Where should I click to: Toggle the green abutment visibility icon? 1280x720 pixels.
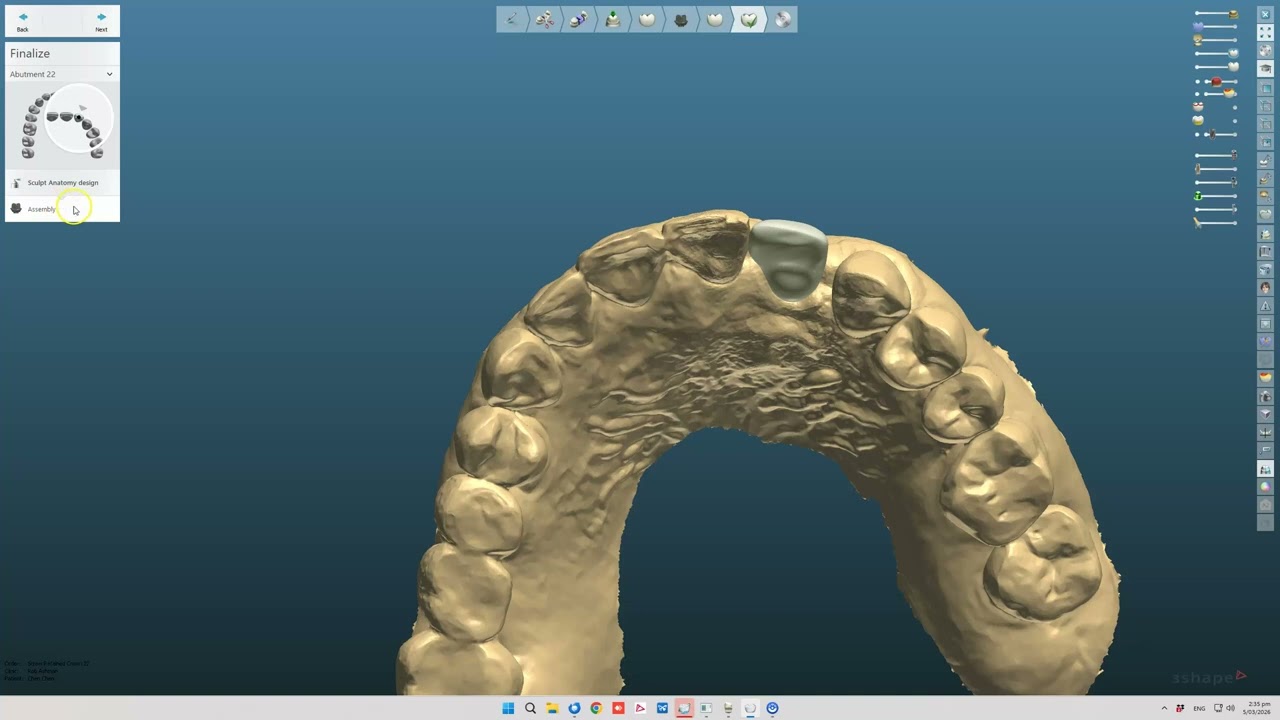pyautogui.click(x=1198, y=196)
